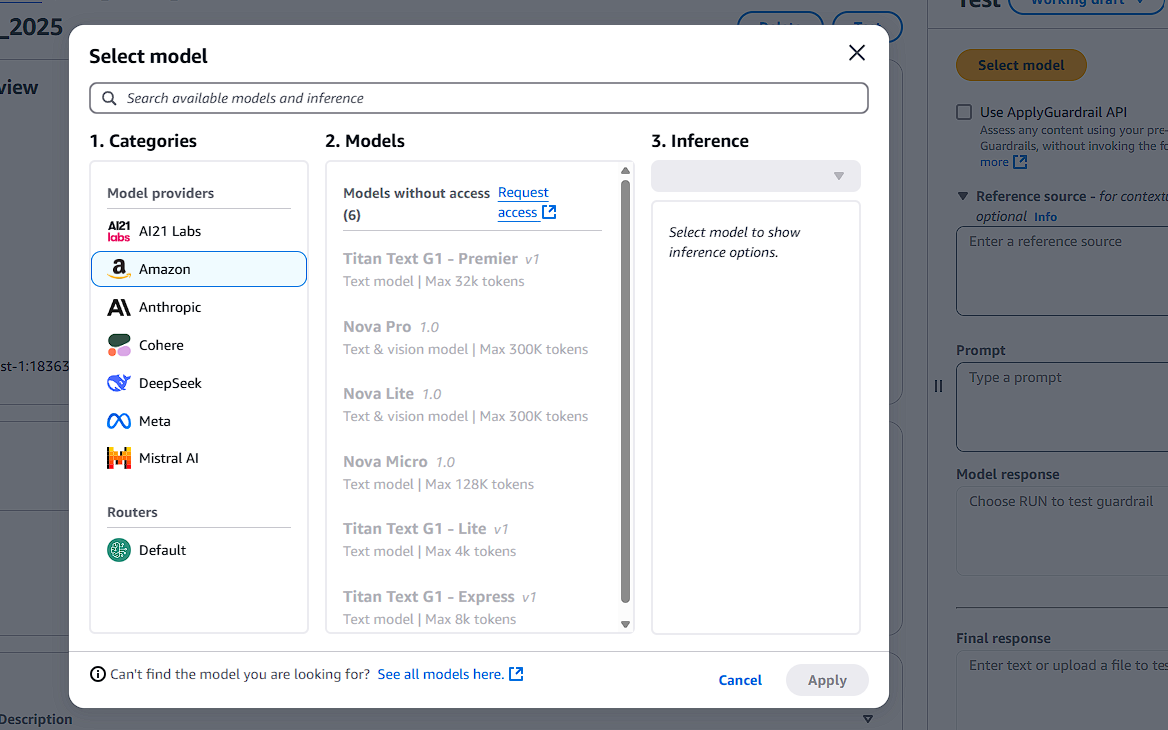The width and height of the screenshot is (1168, 730).
Task: Select Titan Text G1 - Lite model
Action: [x=472, y=539]
